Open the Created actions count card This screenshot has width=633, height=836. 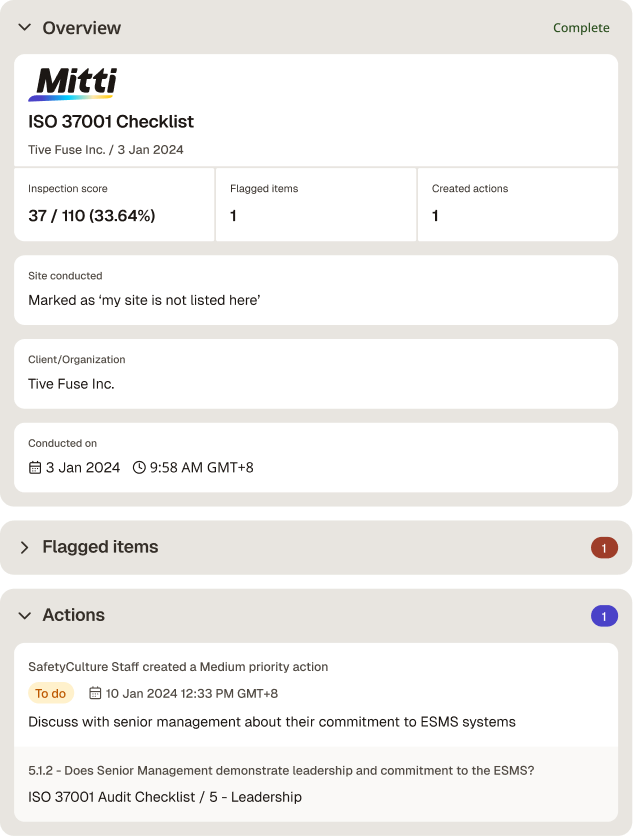[518, 205]
